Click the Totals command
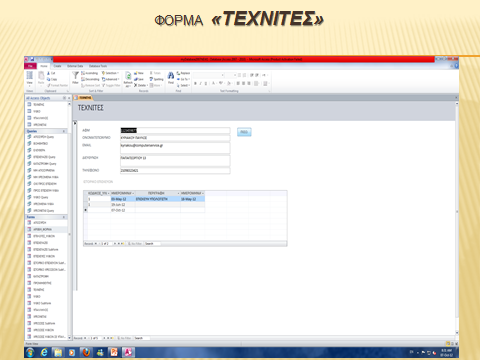The image size is (480, 360). pos(155,73)
